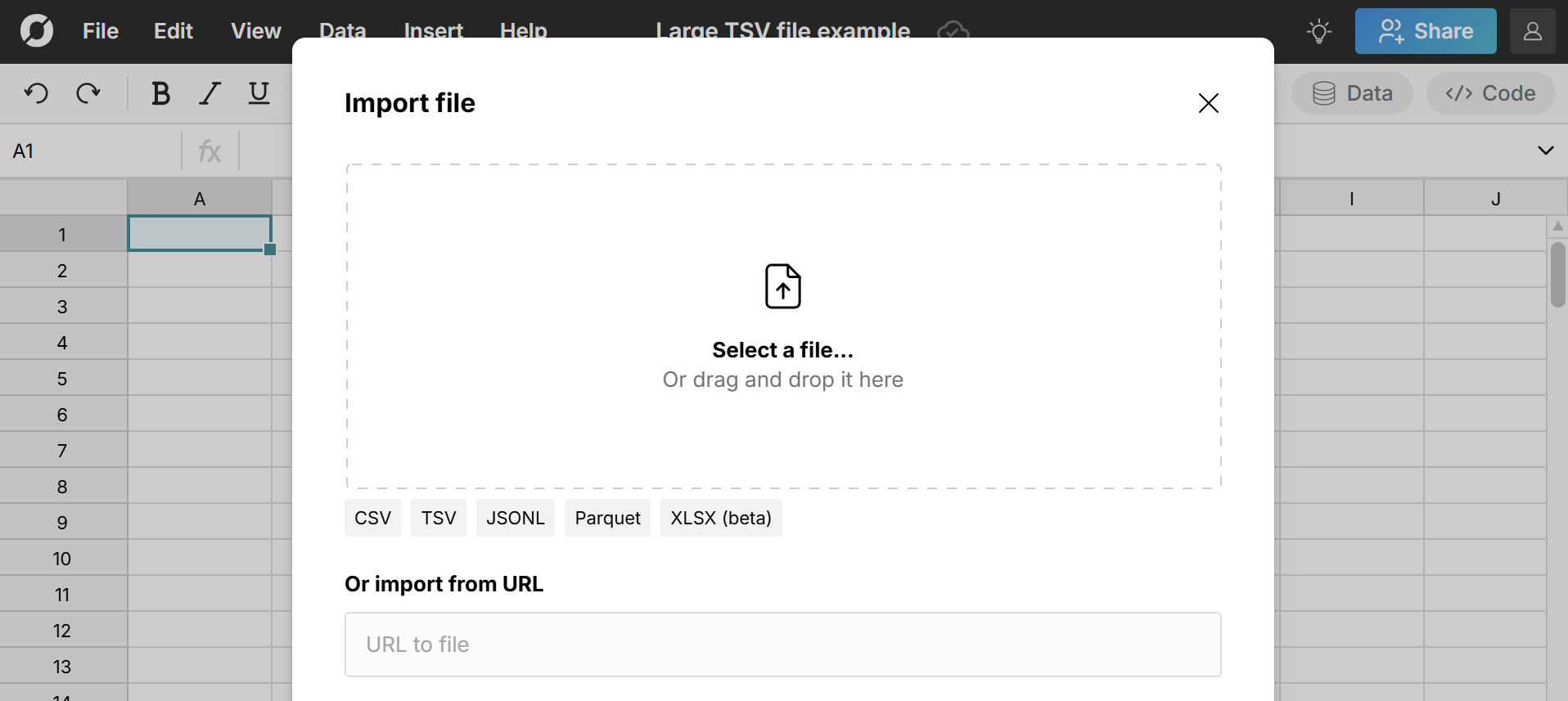Image resolution: width=1568 pixels, height=701 pixels.
Task: Toggle italic formatting
Action: [210, 93]
